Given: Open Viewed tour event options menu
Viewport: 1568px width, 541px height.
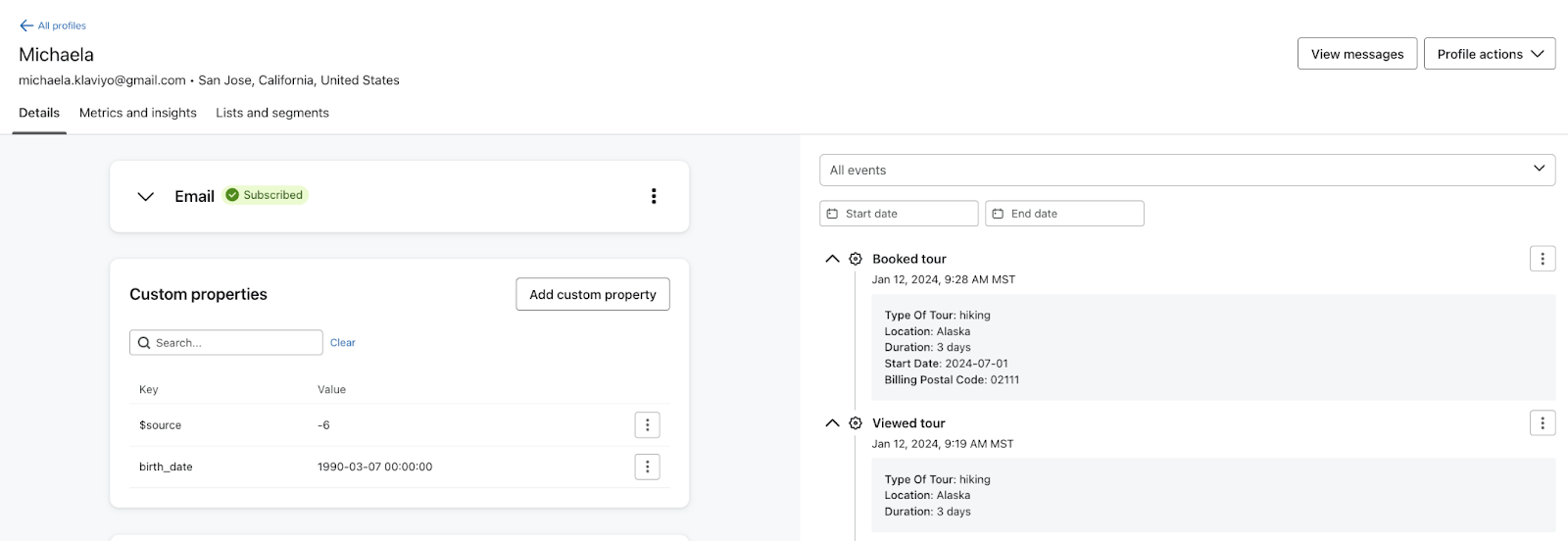Looking at the screenshot, I should 1542,423.
